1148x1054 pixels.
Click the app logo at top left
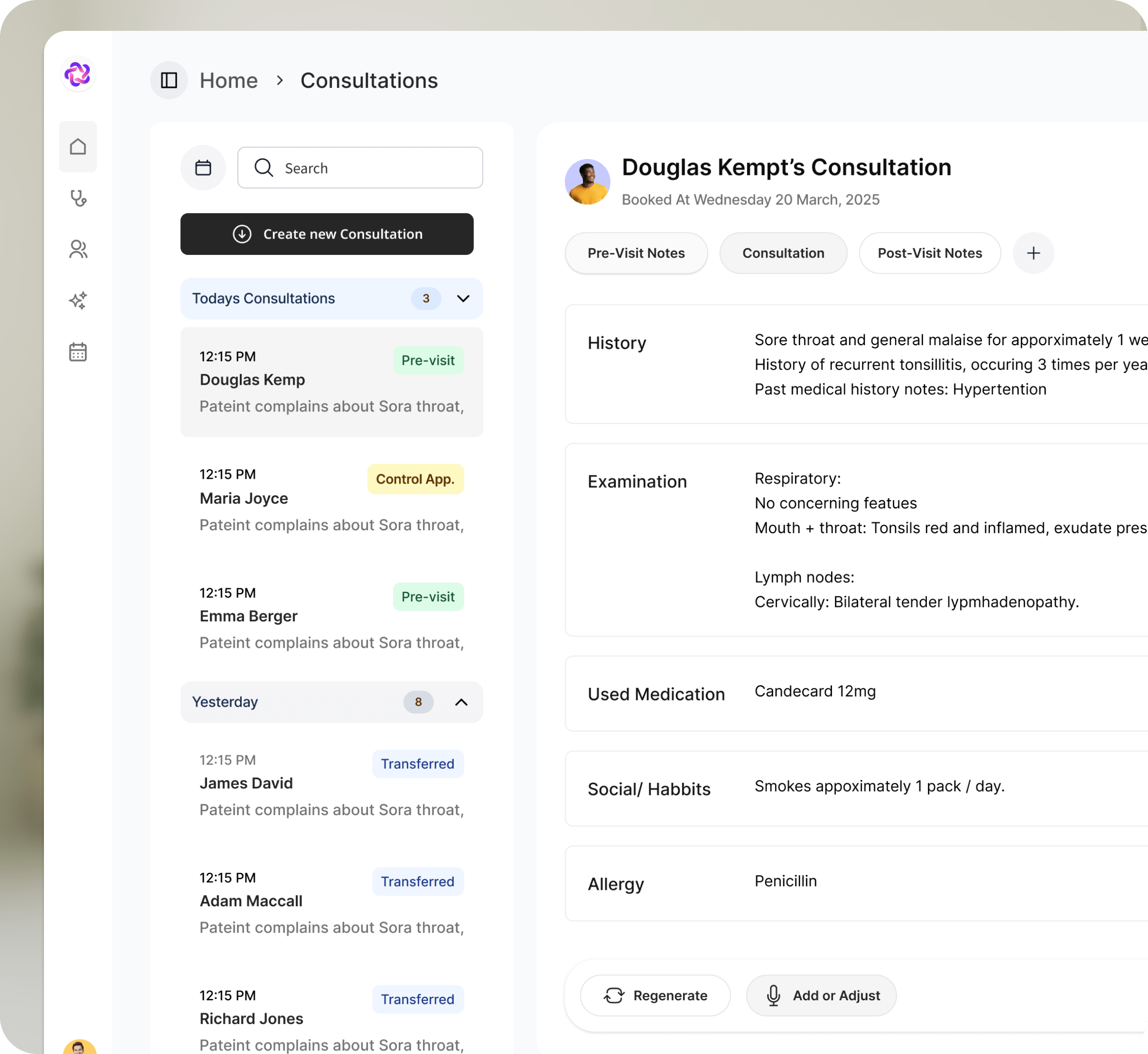[78, 73]
